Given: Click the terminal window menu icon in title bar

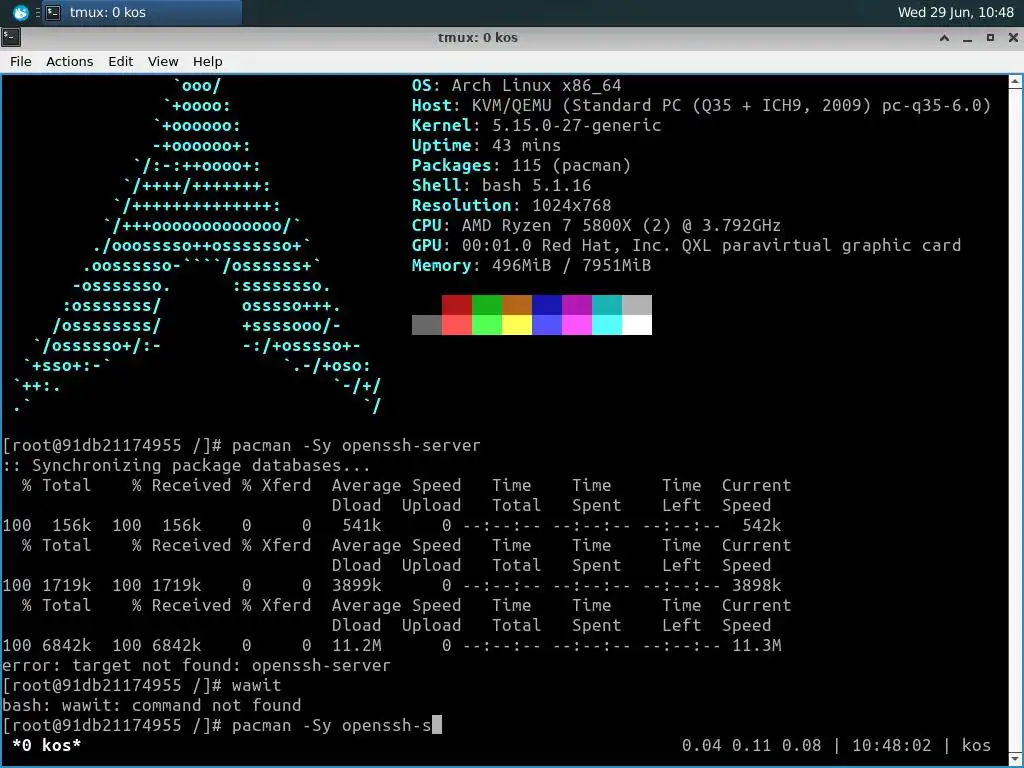Looking at the screenshot, I should tap(11, 37).
